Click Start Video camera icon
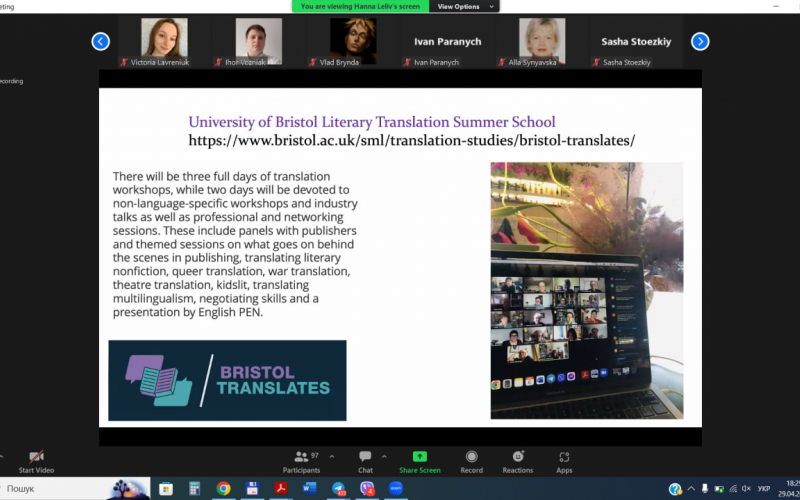 pos(36,456)
